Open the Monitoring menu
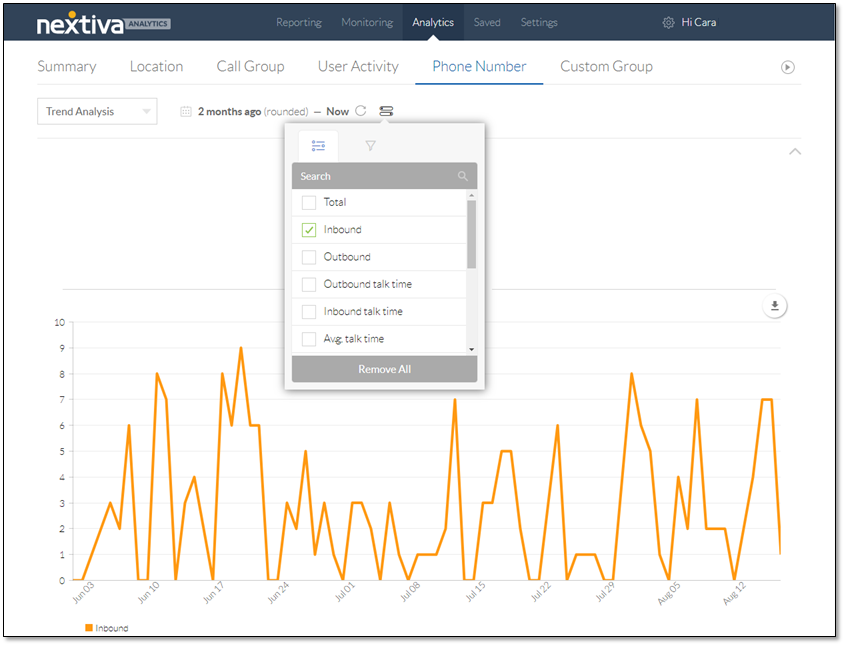 [x=367, y=23]
